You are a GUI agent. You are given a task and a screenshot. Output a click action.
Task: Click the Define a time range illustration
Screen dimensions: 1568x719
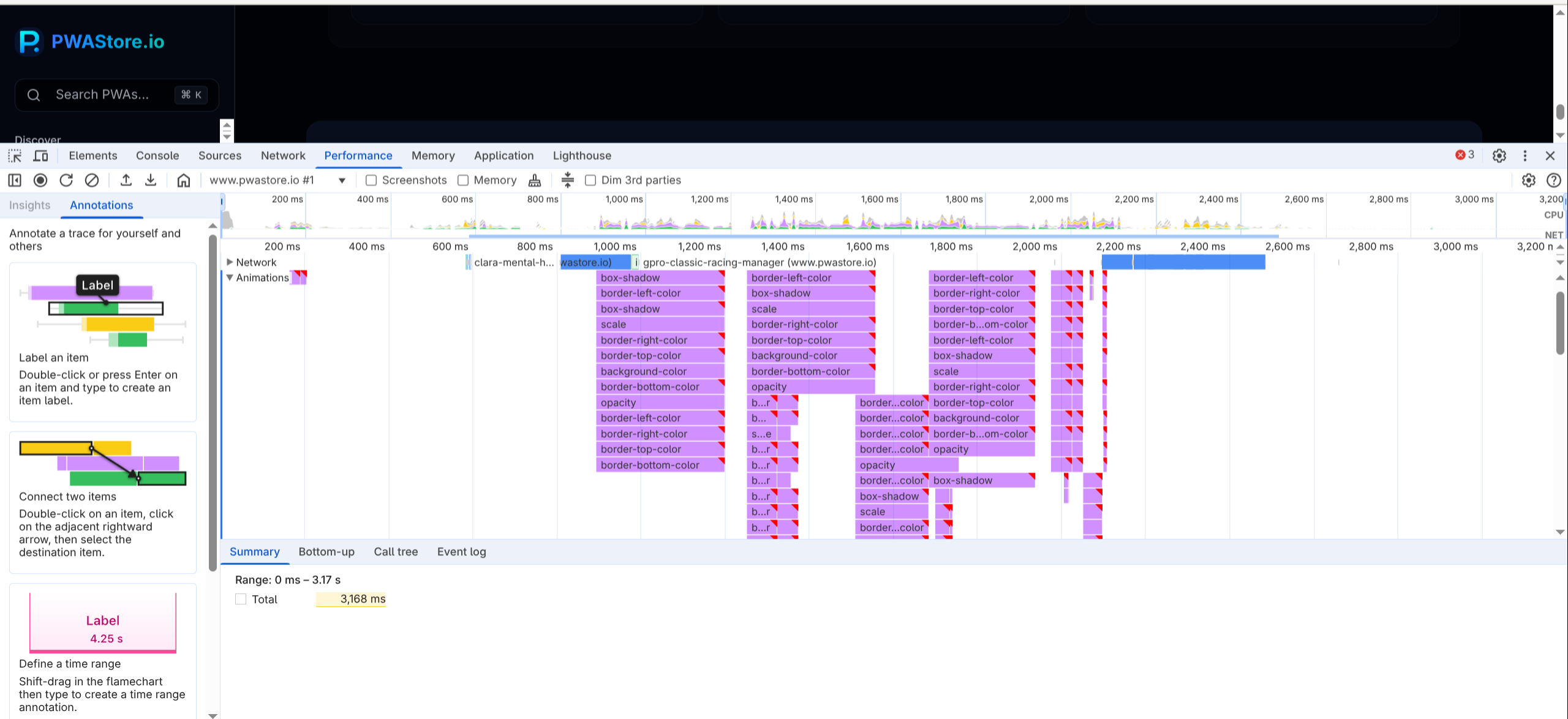(103, 622)
